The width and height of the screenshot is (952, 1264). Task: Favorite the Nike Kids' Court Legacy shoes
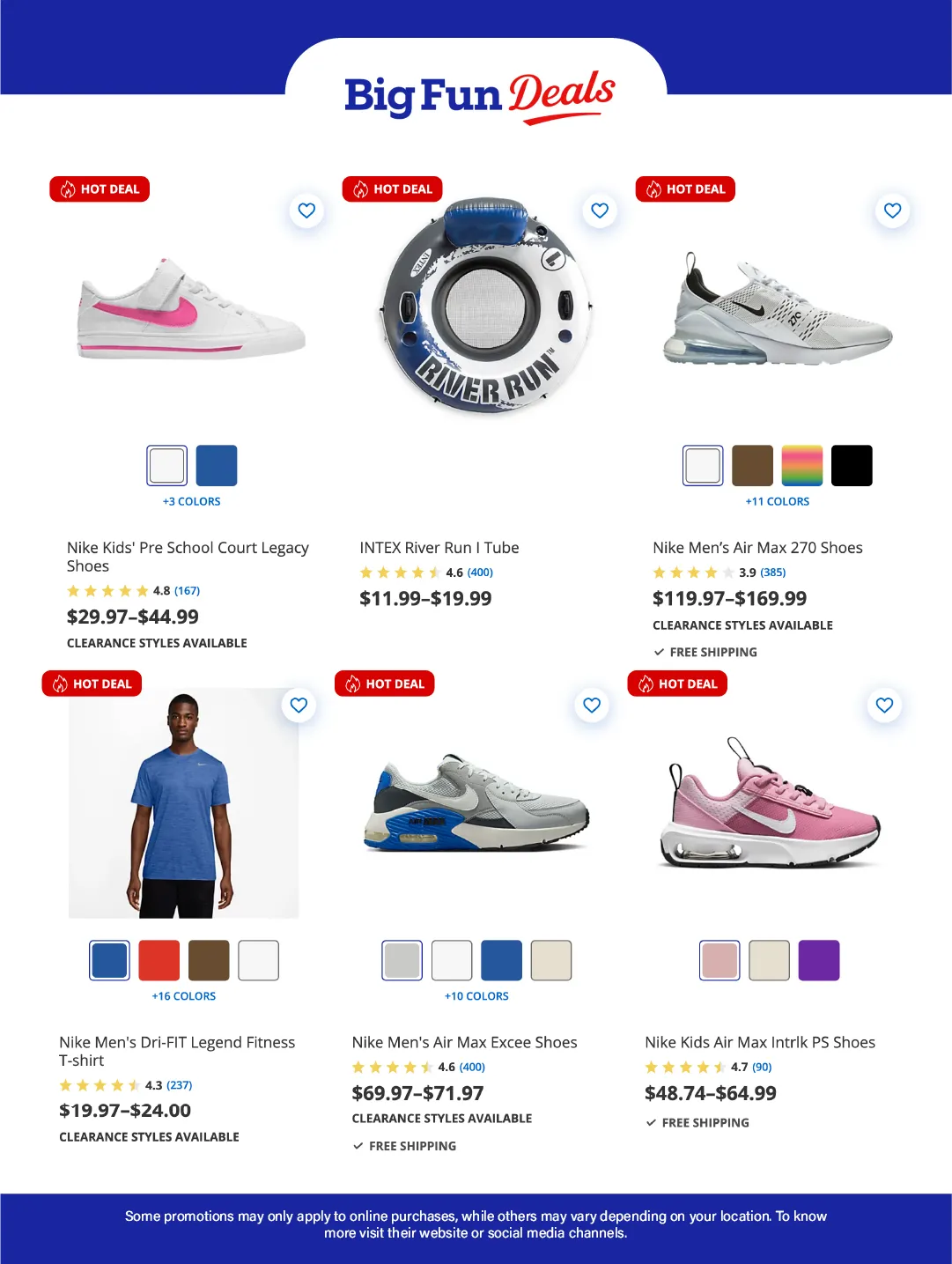[306, 211]
